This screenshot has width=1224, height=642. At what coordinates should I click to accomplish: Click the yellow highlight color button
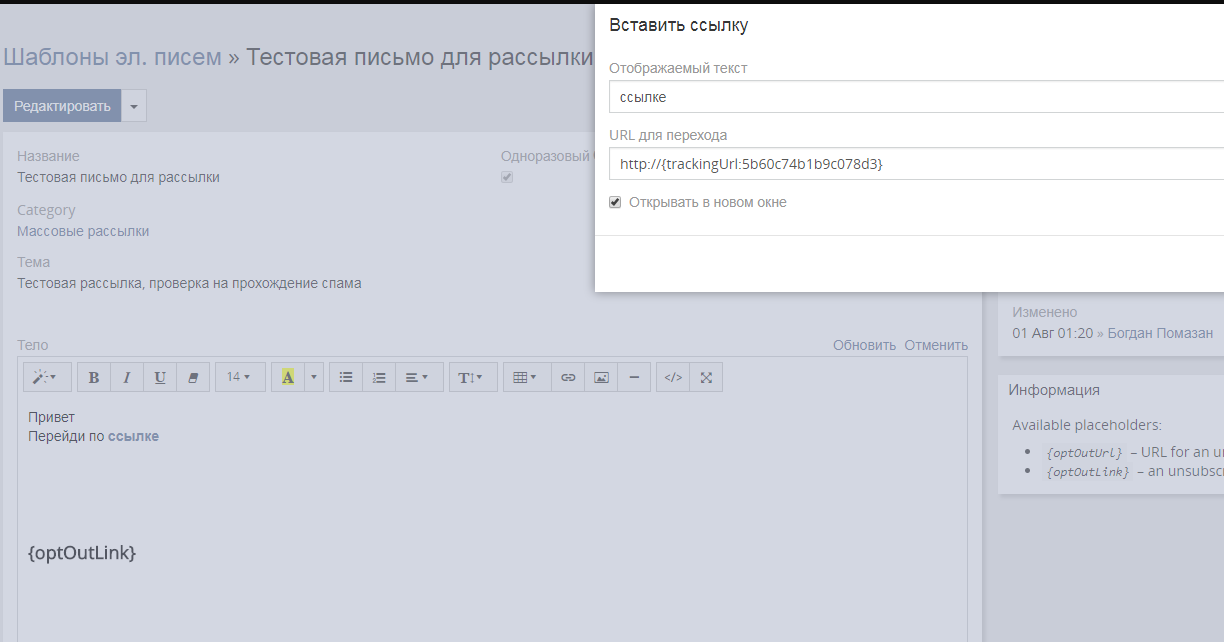click(288, 377)
